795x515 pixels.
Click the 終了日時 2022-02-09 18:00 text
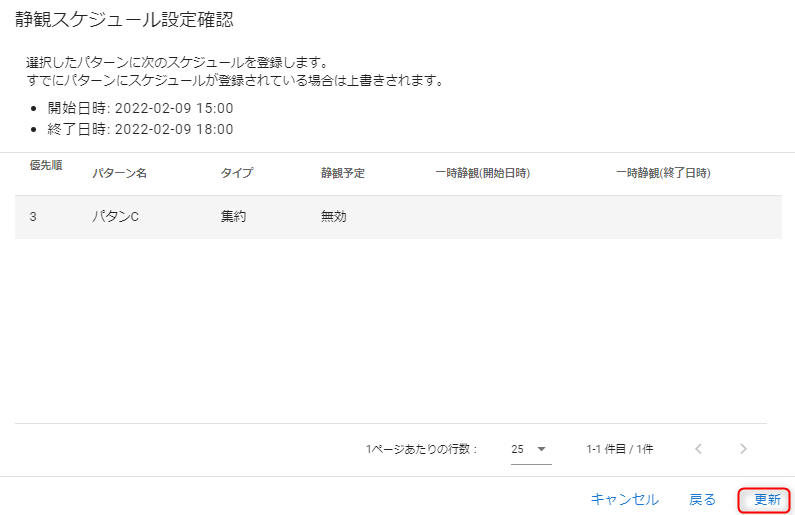click(x=140, y=129)
